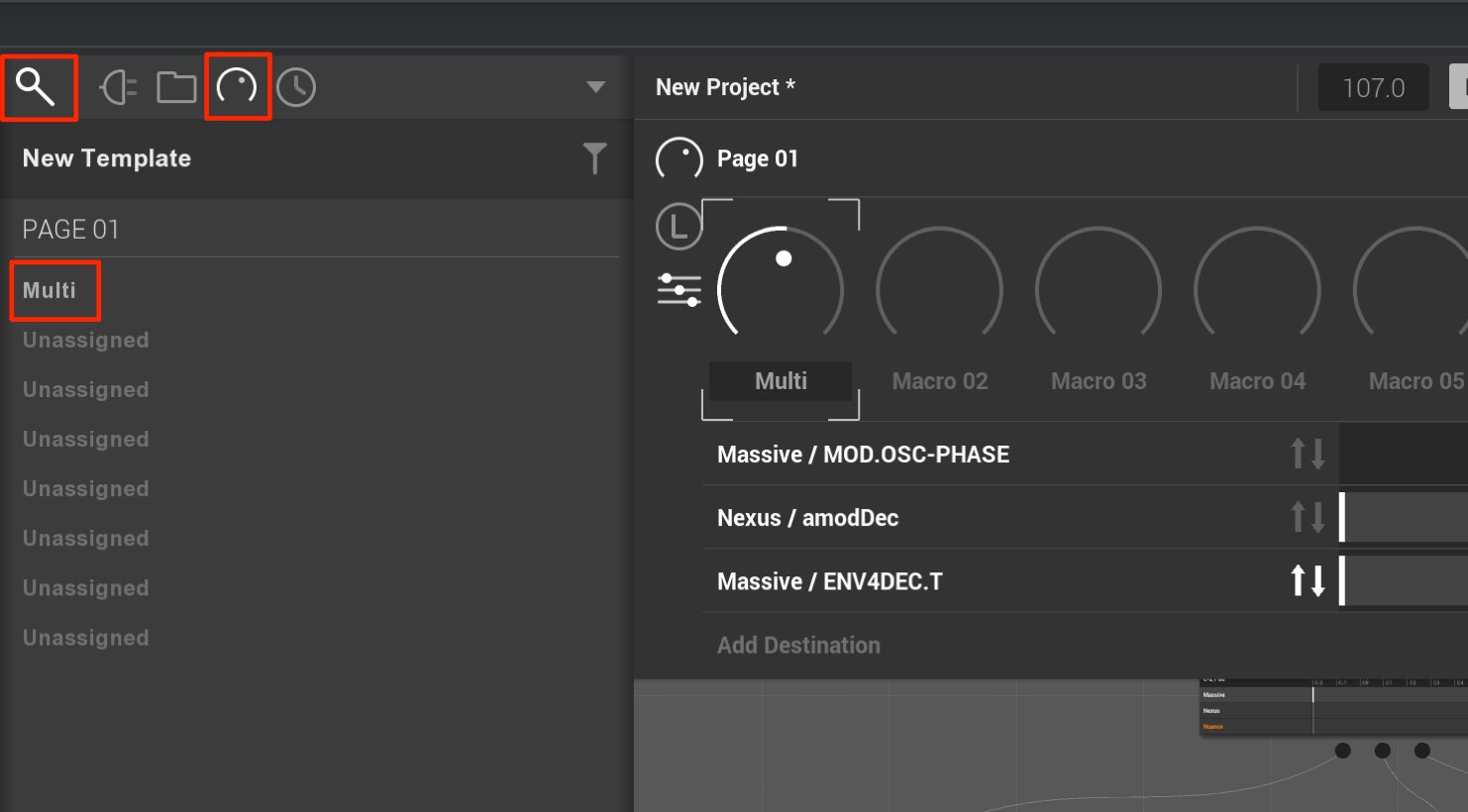Click the Add Destination link
Screen dimensions: 1468x812
[798, 645]
